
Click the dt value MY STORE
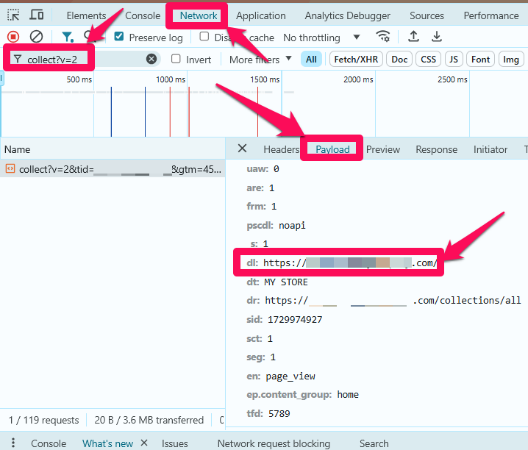[x=286, y=282]
